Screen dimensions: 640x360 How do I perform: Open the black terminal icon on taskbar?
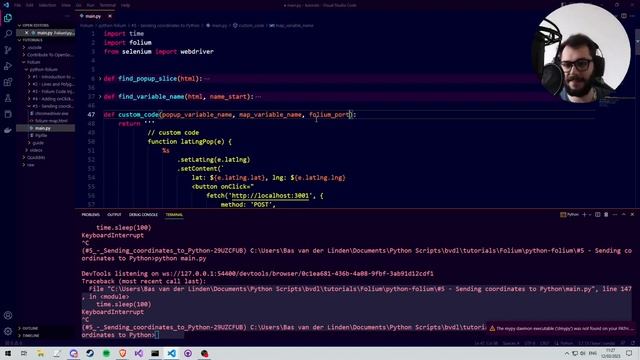pyautogui.click(x=155, y=353)
